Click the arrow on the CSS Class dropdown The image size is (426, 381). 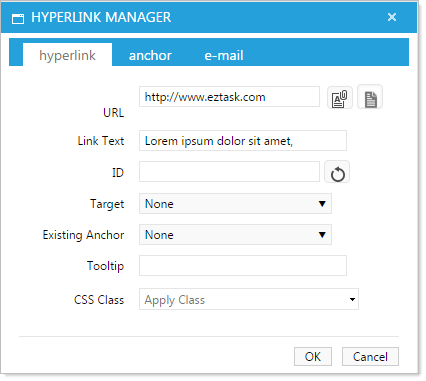[352, 299]
